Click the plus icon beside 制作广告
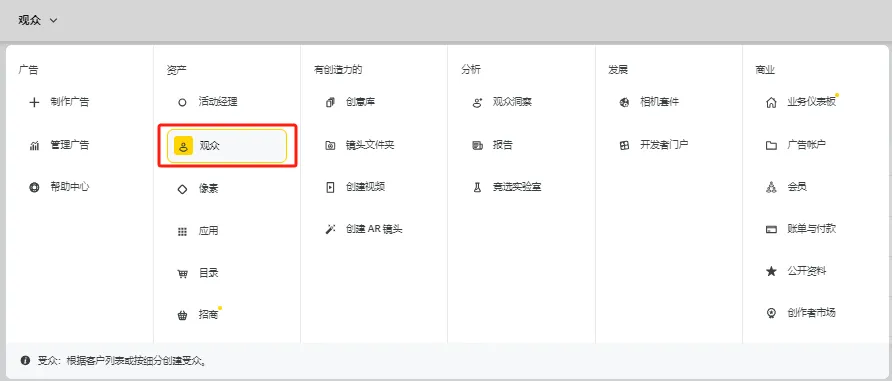The width and height of the screenshot is (892, 381). [34, 103]
